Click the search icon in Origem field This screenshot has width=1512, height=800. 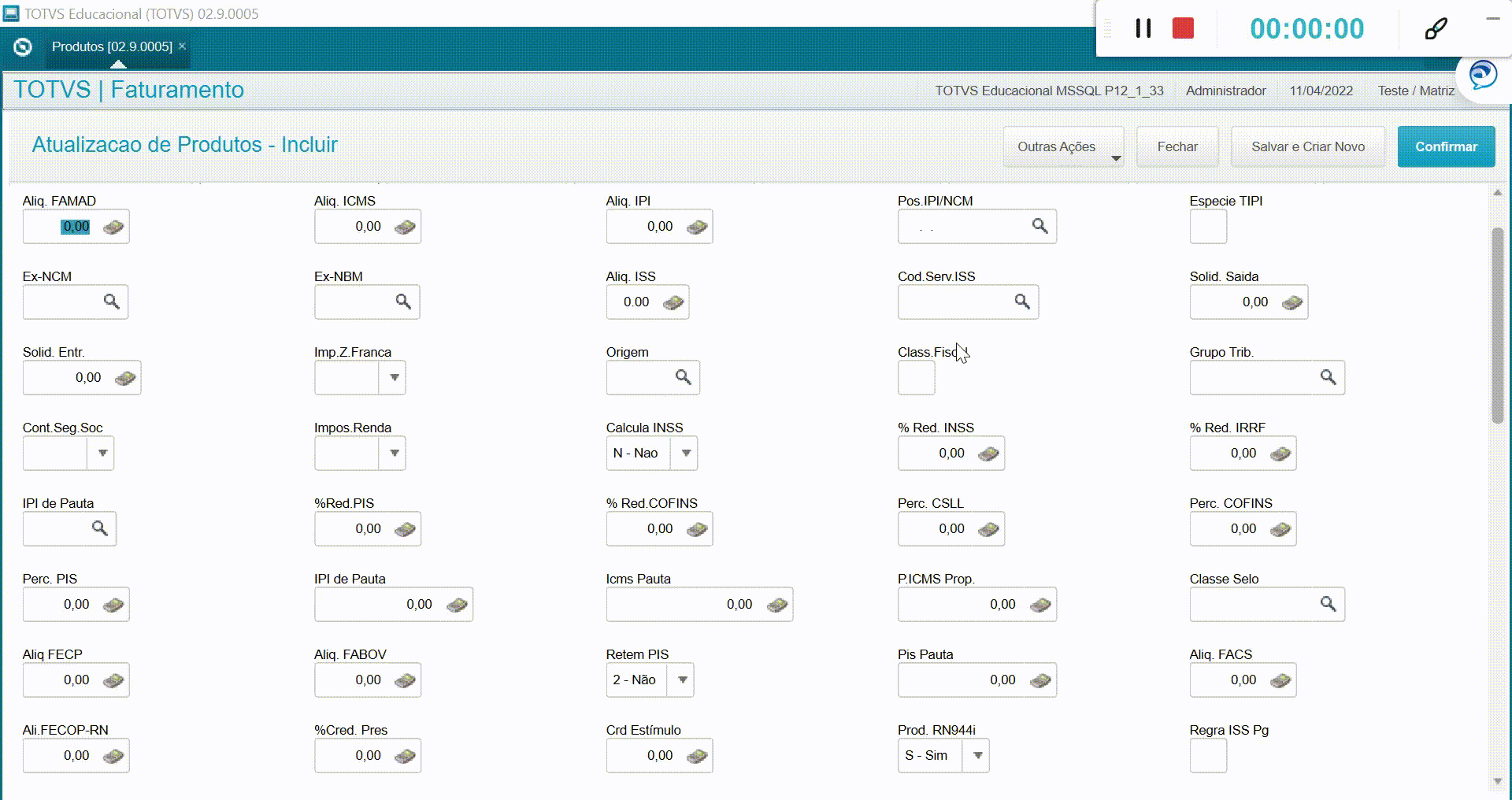coord(683,378)
